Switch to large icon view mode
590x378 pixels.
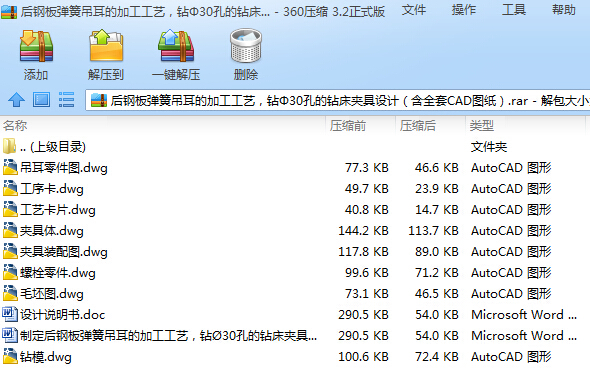41,100
